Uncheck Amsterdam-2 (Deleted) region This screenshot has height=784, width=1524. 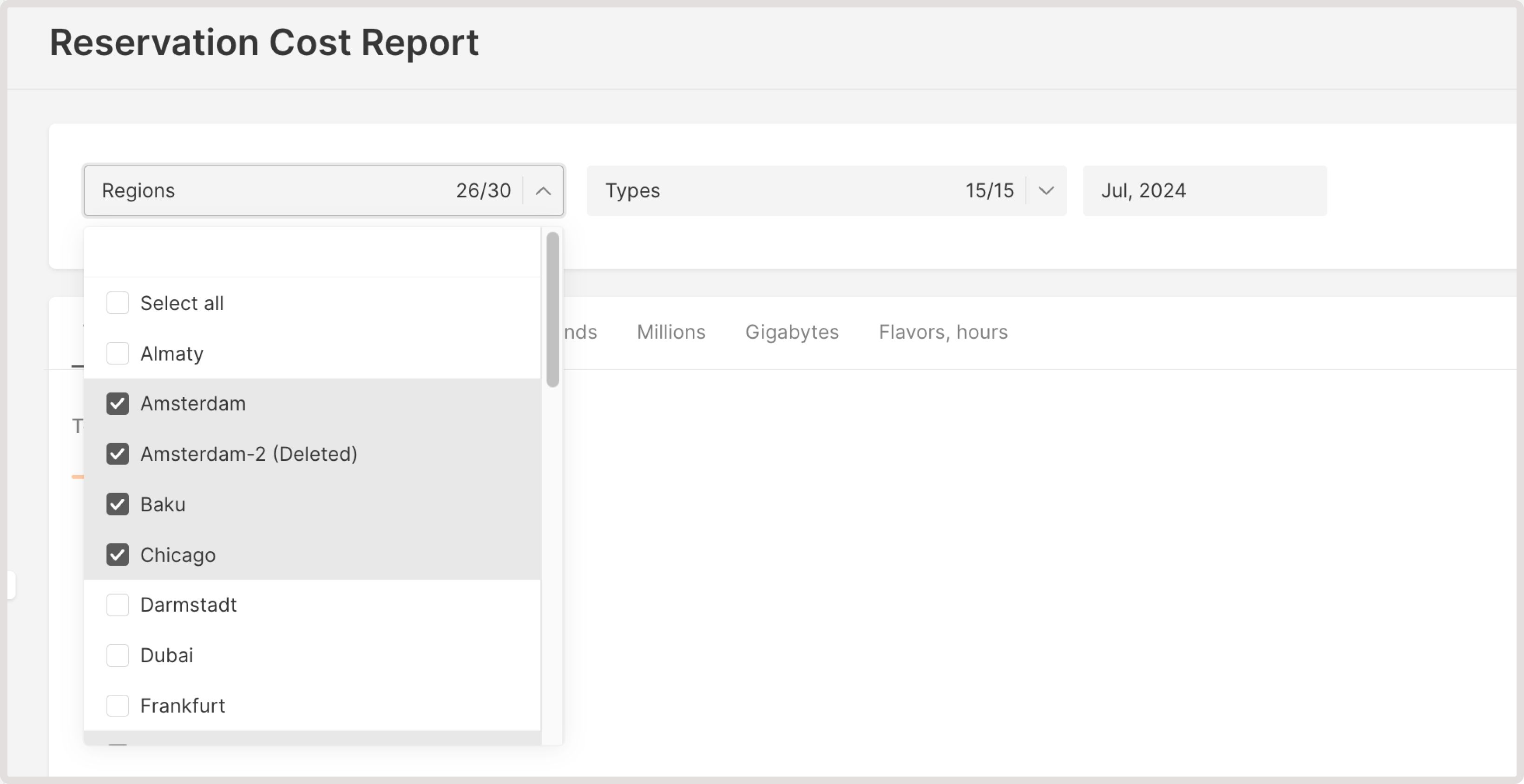(x=118, y=453)
